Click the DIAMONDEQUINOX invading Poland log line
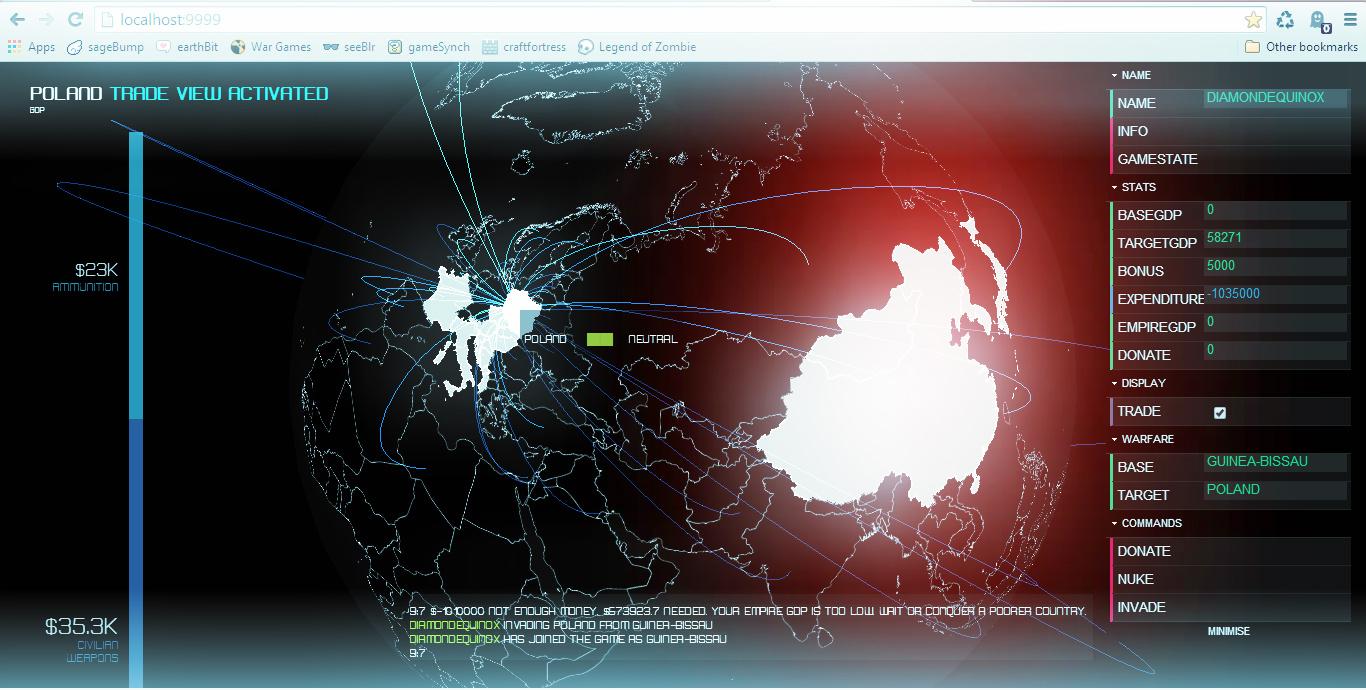Viewport: 1366px width, 690px height. tap(561, 625)
